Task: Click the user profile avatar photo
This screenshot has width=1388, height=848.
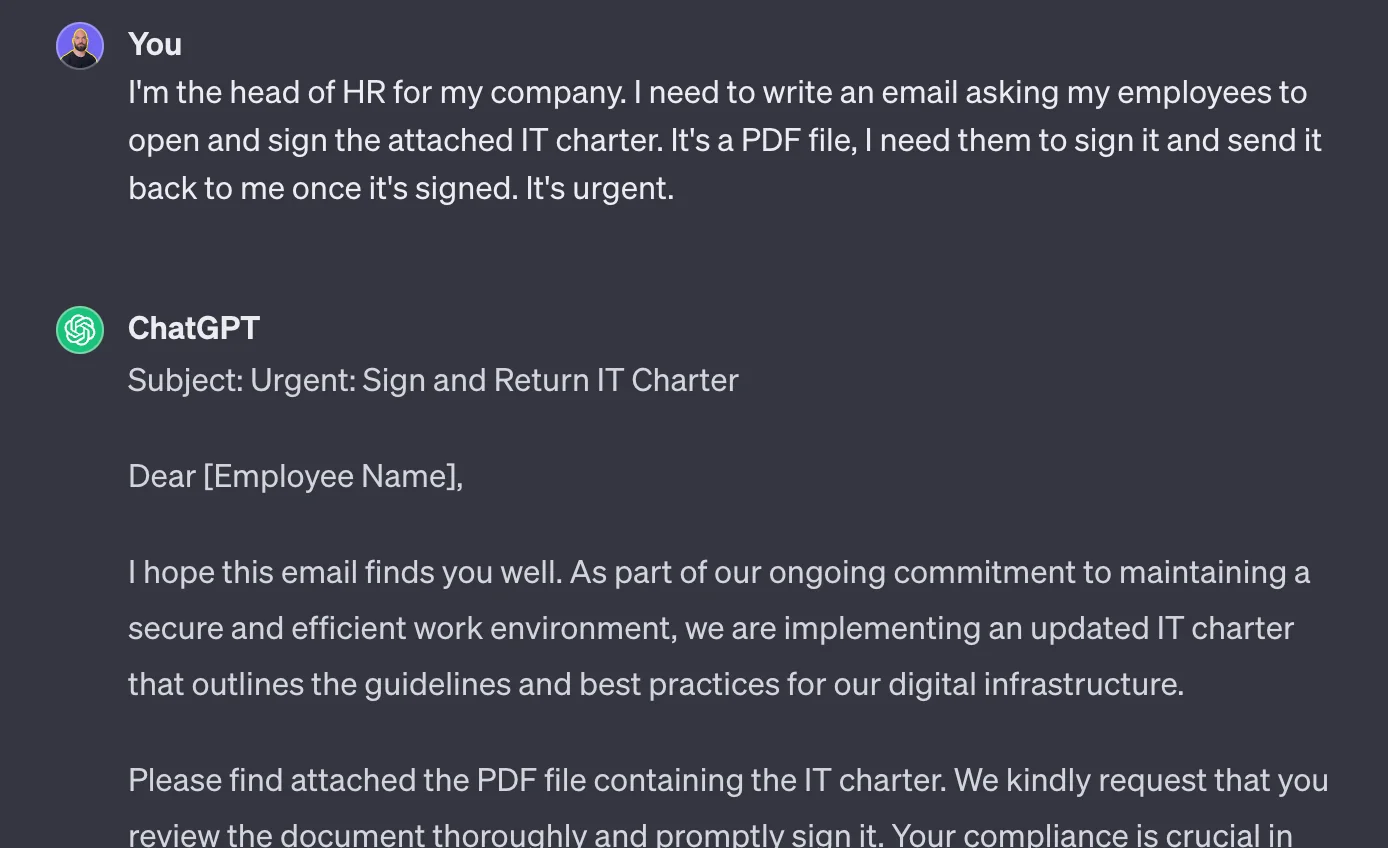Action: coord(80,46)
